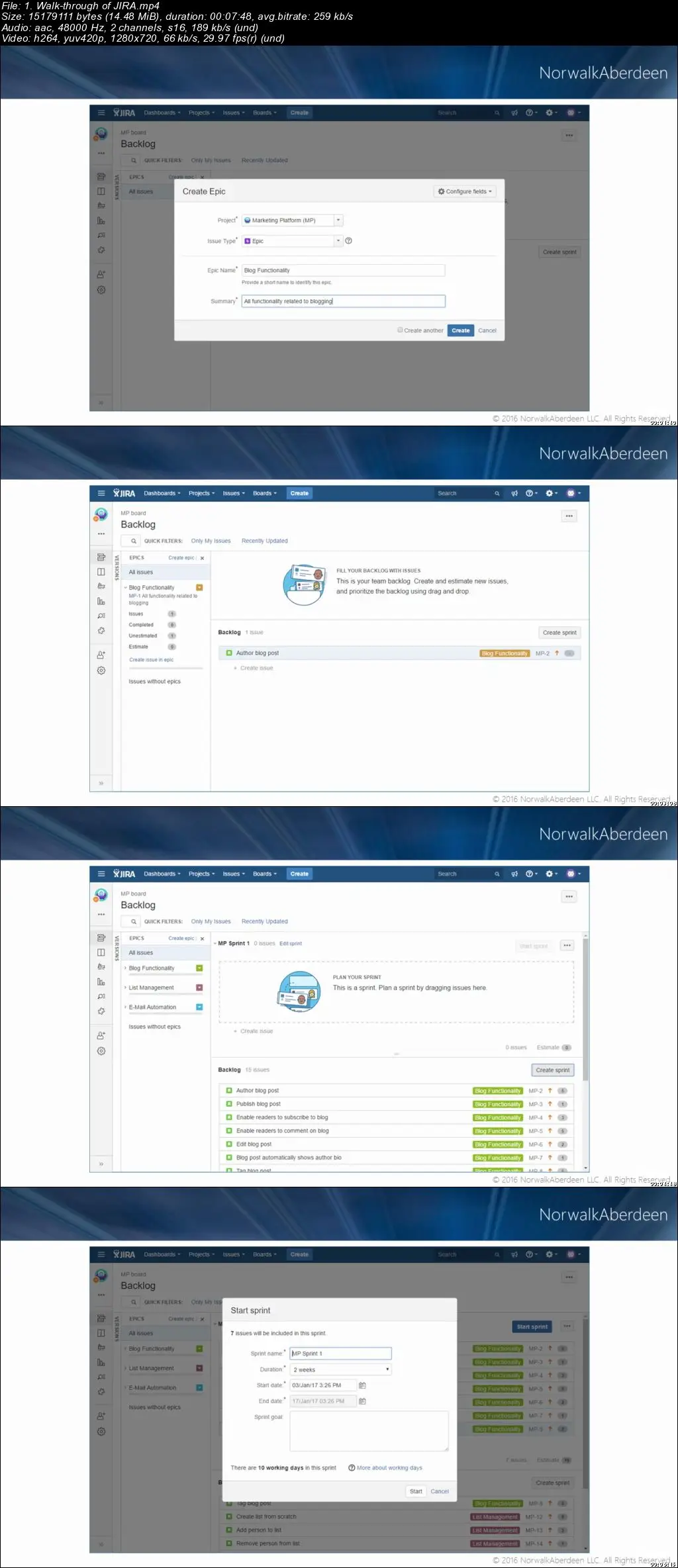
Task: Open Configure fields in Create Epic dialog
Action: [465, 191]
